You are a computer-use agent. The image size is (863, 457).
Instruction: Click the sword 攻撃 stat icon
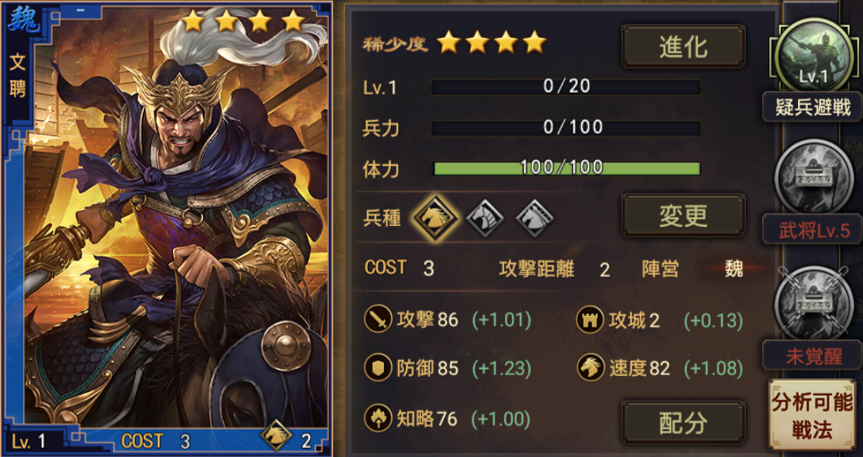(378, 319)
